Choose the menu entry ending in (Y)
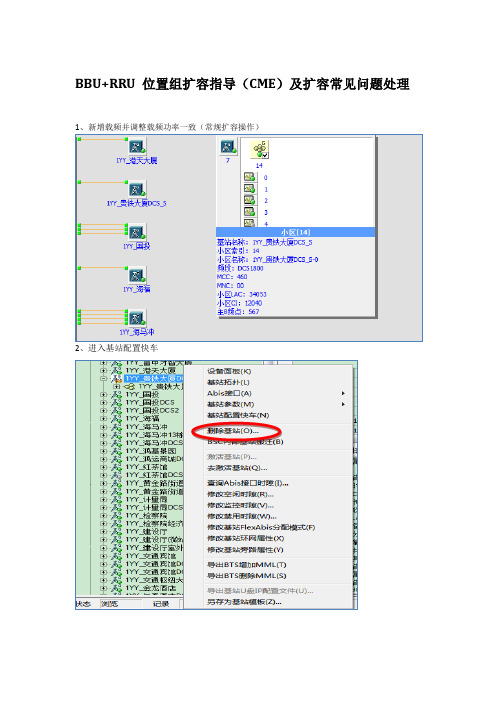496x702 pixels. tap(245, 549)
